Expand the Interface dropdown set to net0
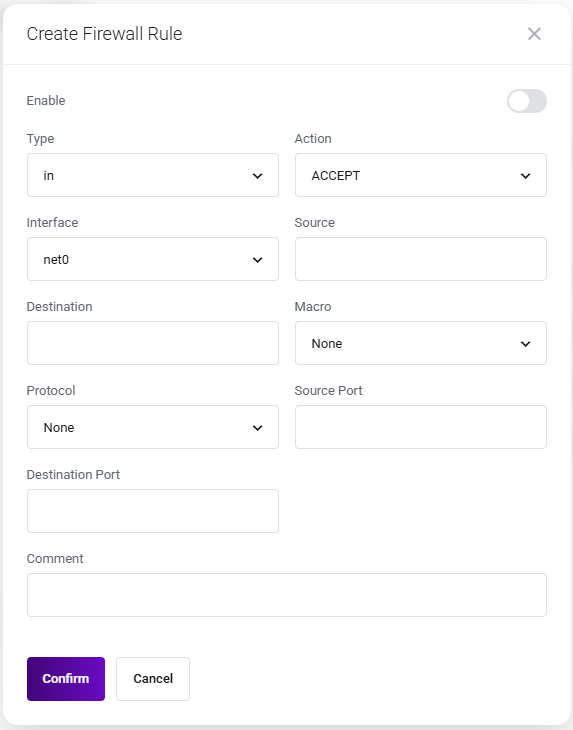573x730 pixels. (x=153, y=259)
